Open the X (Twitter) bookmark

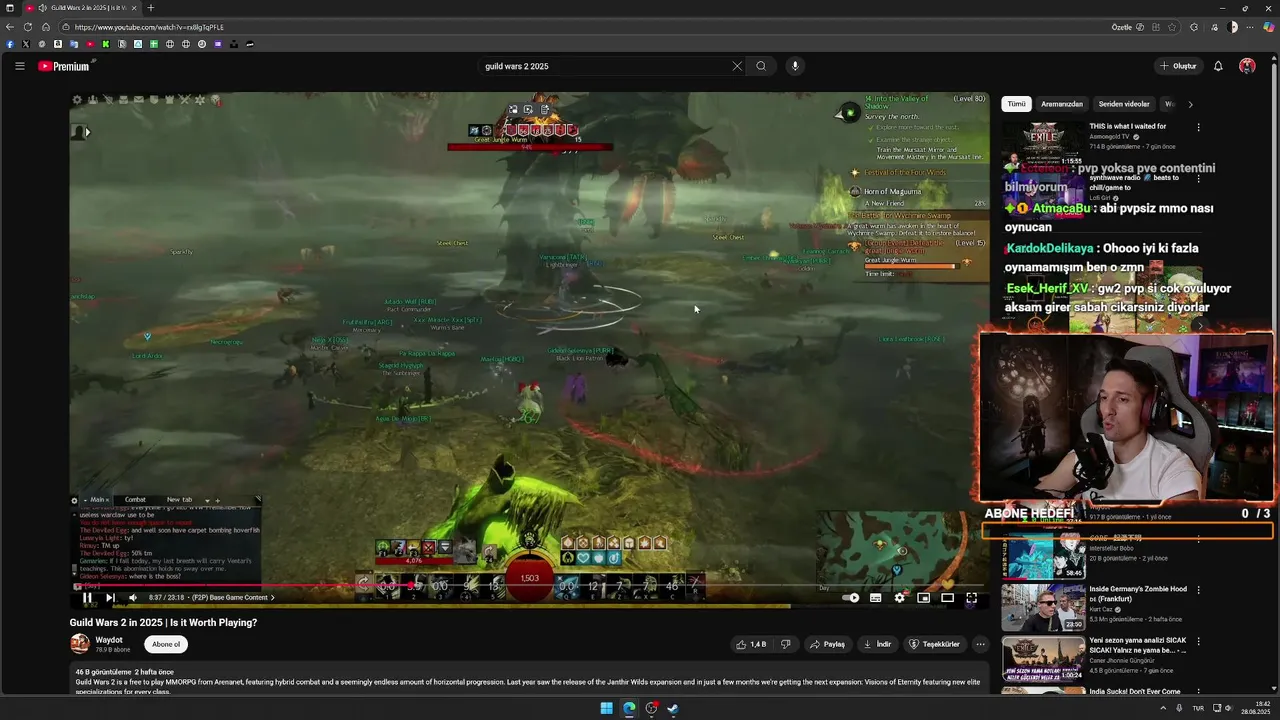(26, 44)
